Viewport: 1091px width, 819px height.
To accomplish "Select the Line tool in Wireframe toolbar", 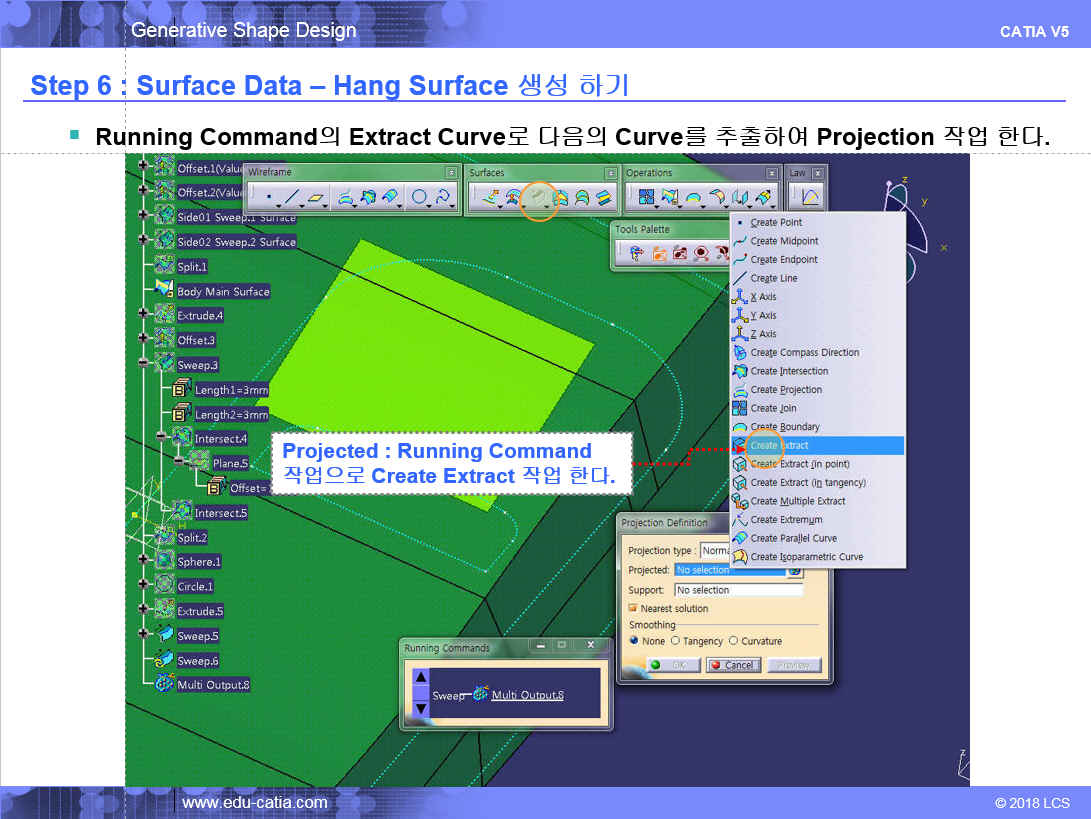I will [292, 198].
